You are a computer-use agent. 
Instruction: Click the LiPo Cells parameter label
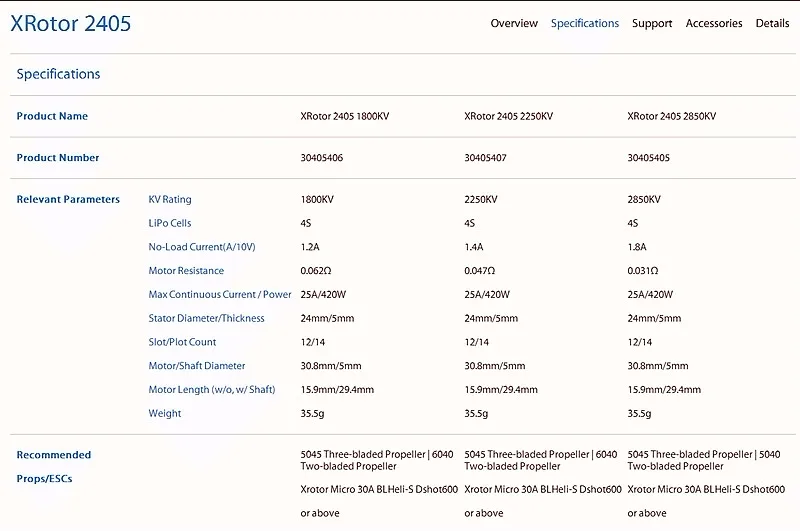[x=170, y=223]
